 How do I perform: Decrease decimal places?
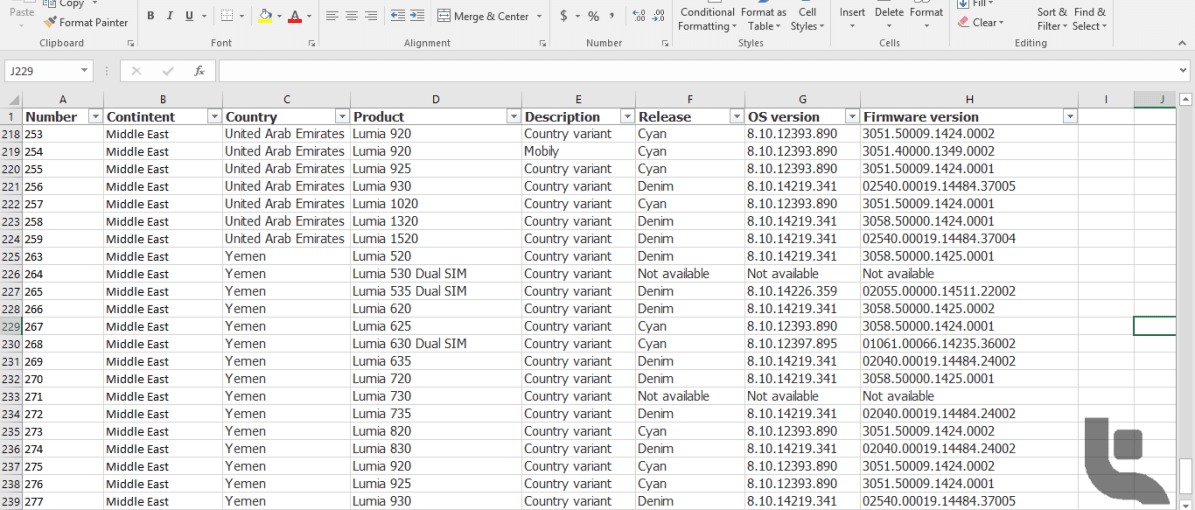tap(658, 16)
